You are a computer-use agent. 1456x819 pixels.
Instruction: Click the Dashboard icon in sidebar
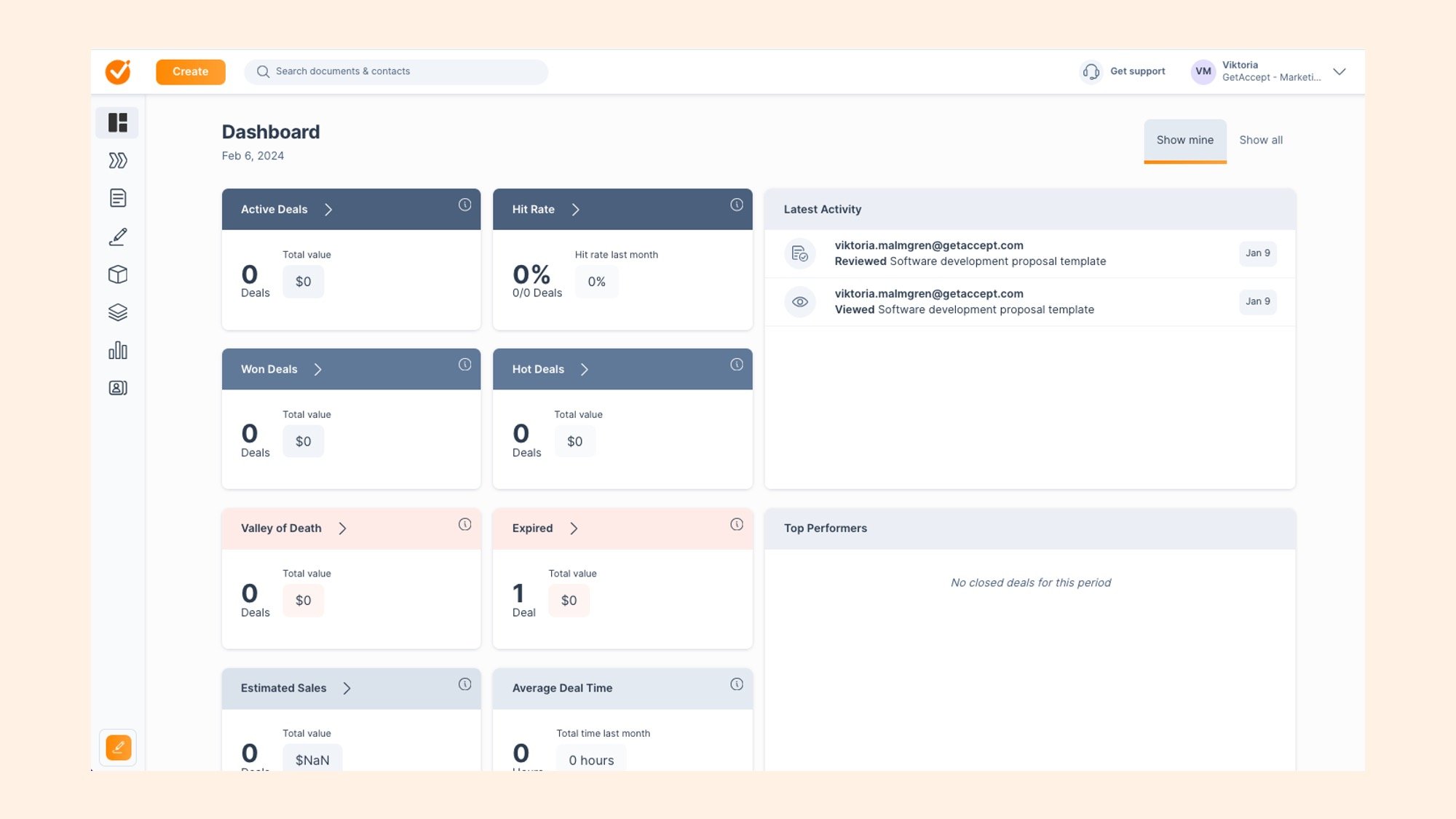[x=117, y=121]
